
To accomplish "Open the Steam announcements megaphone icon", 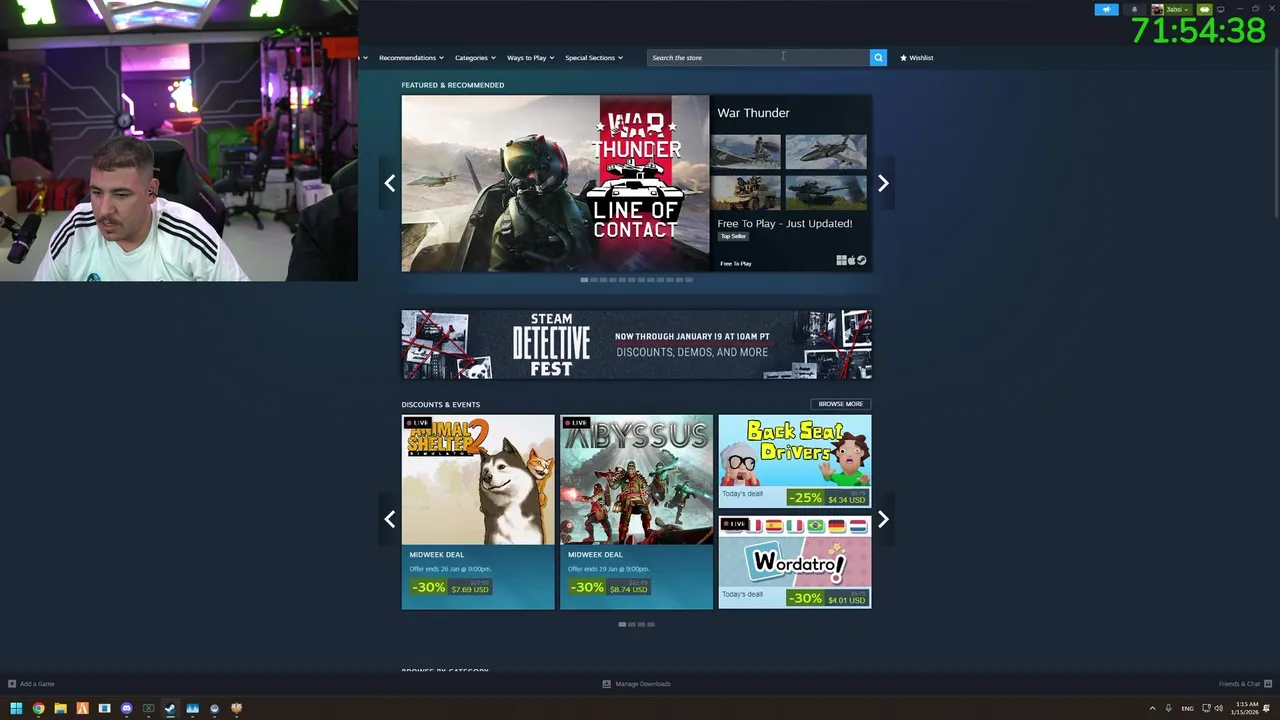I will point(1106,9).
